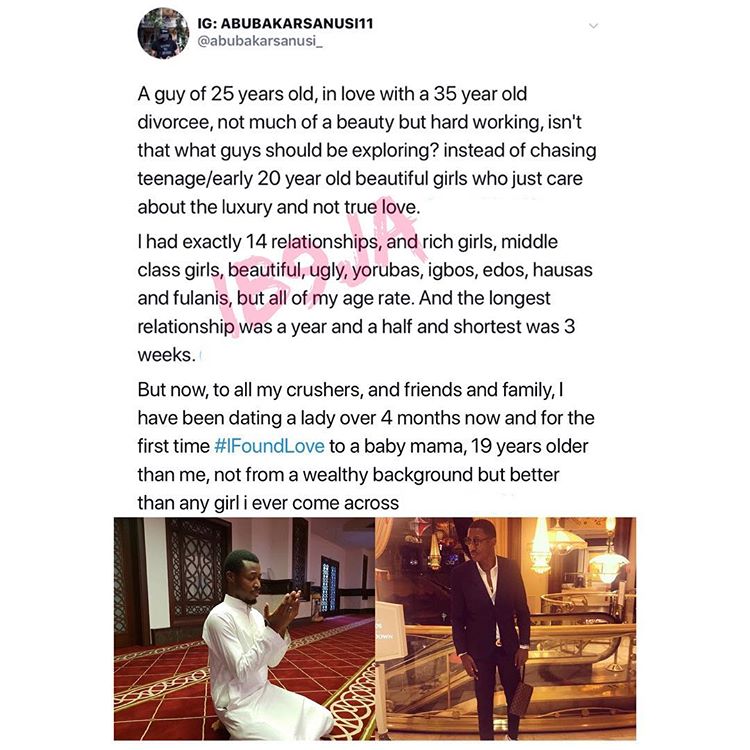
Task: Select the paragraph beginning 'But now, to all my crushers'
Action: (x=366, y=446)
